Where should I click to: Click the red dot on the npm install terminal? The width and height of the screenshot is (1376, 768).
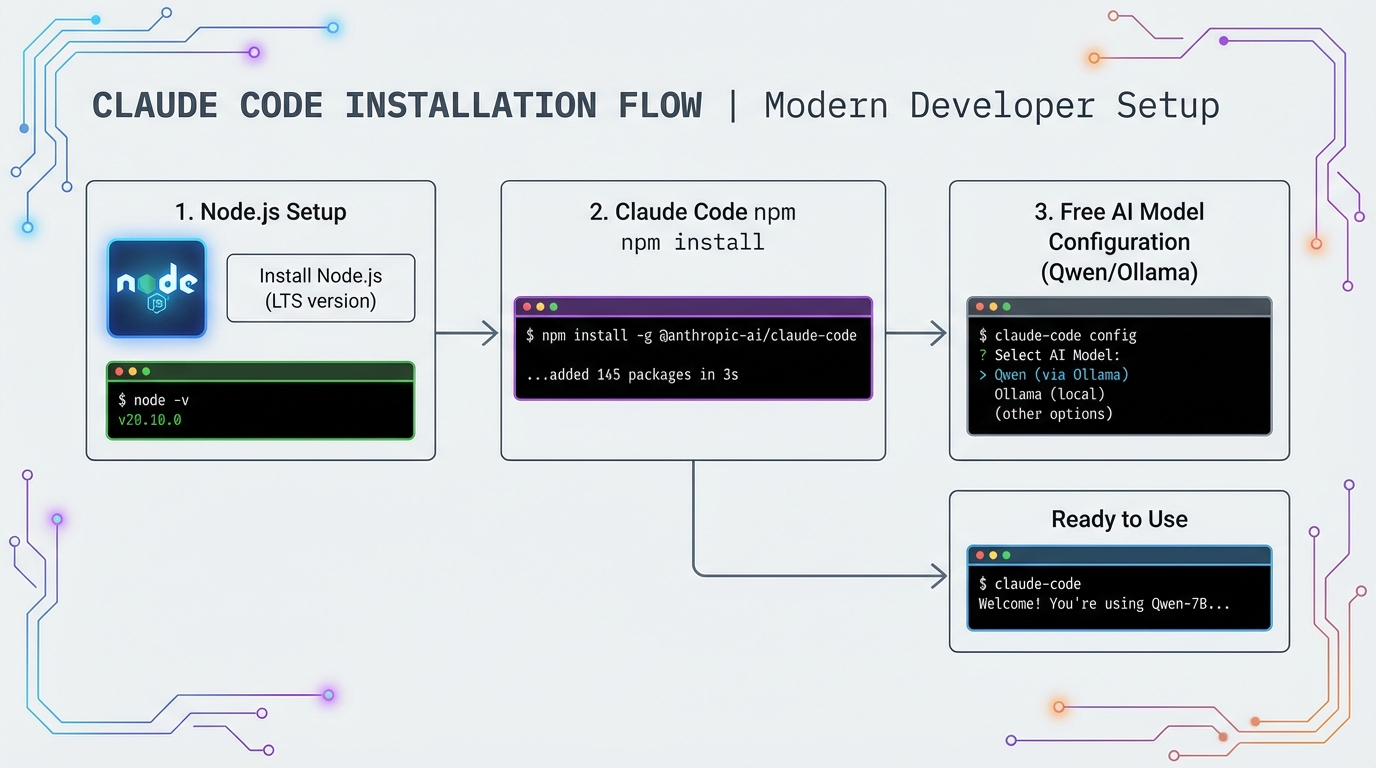coord(525,306)
